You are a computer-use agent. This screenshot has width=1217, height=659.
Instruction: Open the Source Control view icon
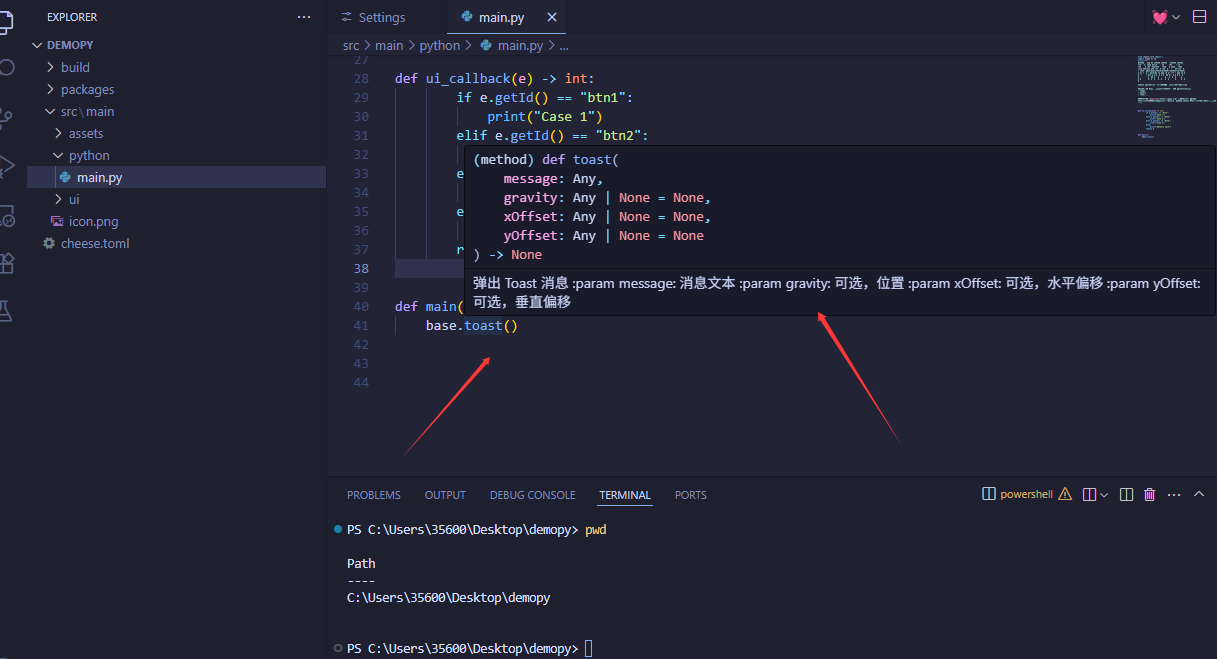pos(6,116)
